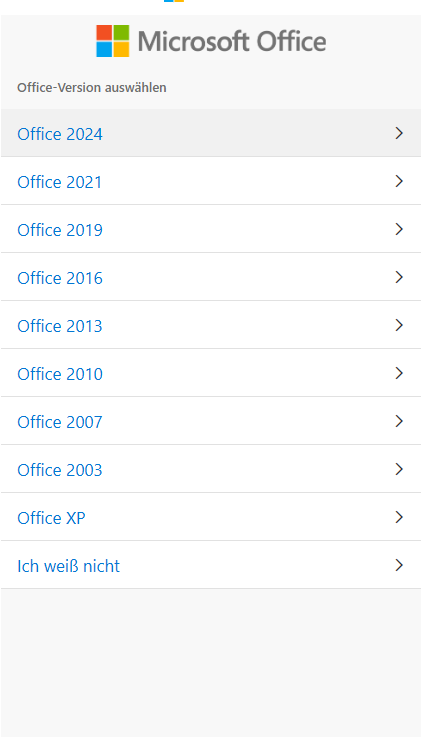Screen dimensions: 435x737
Task: Select the "Ich weiß nicht" option
Action: coord(69,566)
